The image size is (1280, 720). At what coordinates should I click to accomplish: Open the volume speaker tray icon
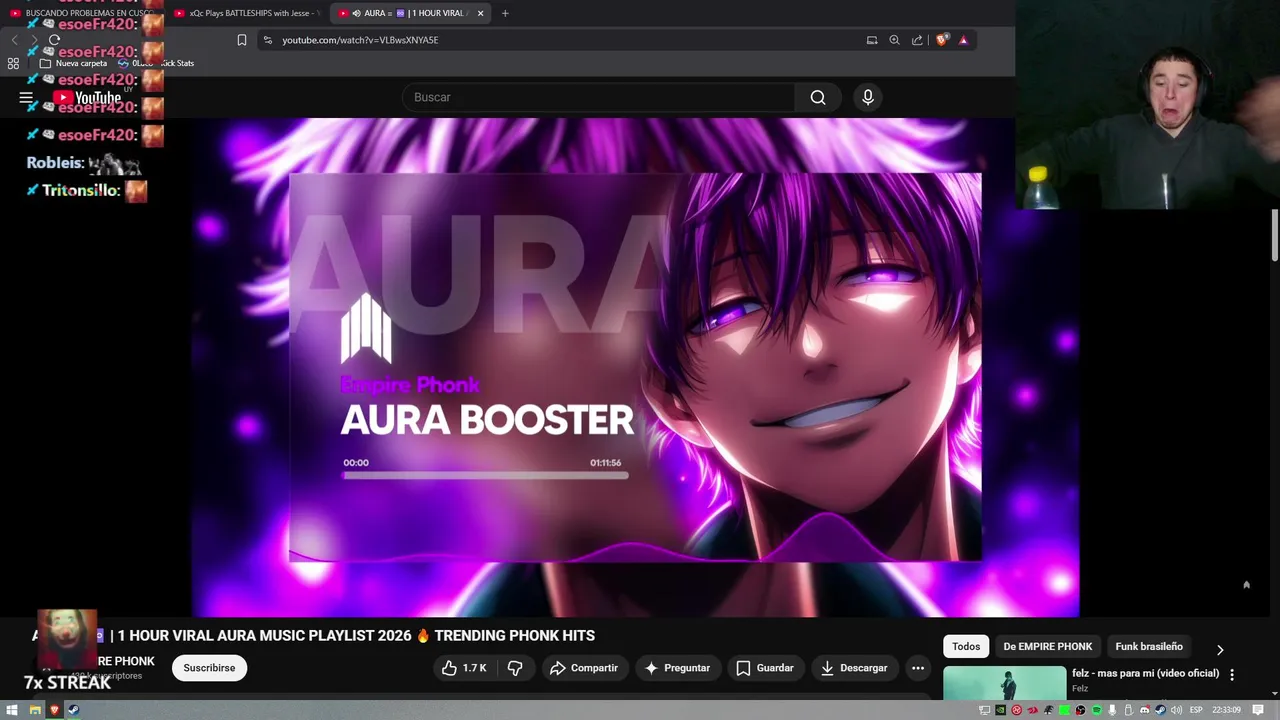[1176, 710]
